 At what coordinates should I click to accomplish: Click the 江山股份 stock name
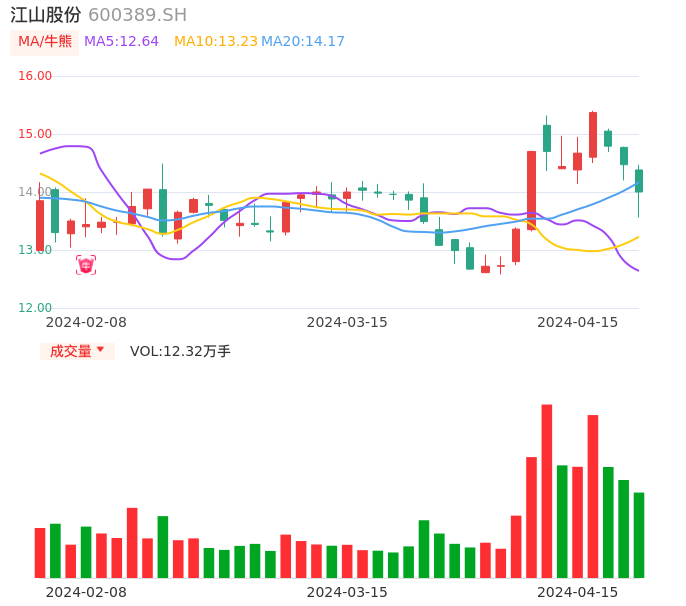46,15
